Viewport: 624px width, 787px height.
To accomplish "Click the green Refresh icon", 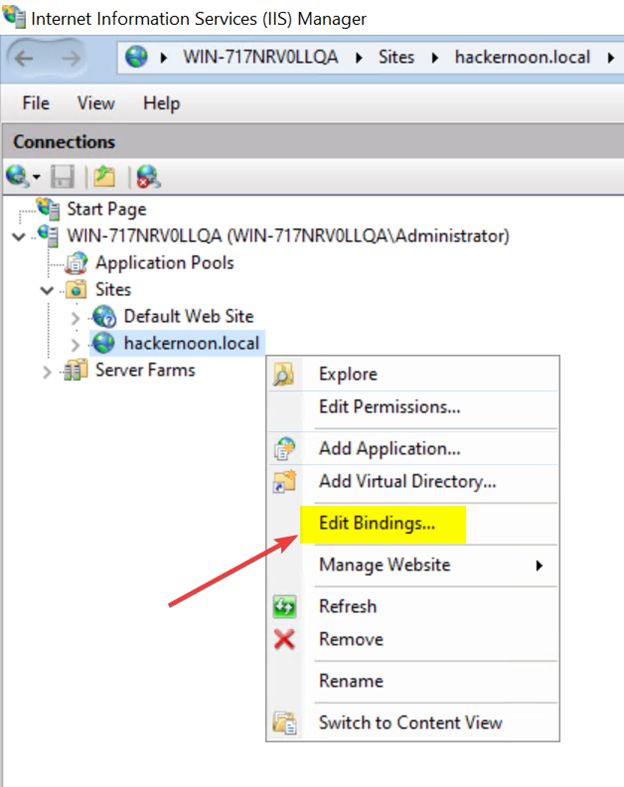I will point(284,606).
